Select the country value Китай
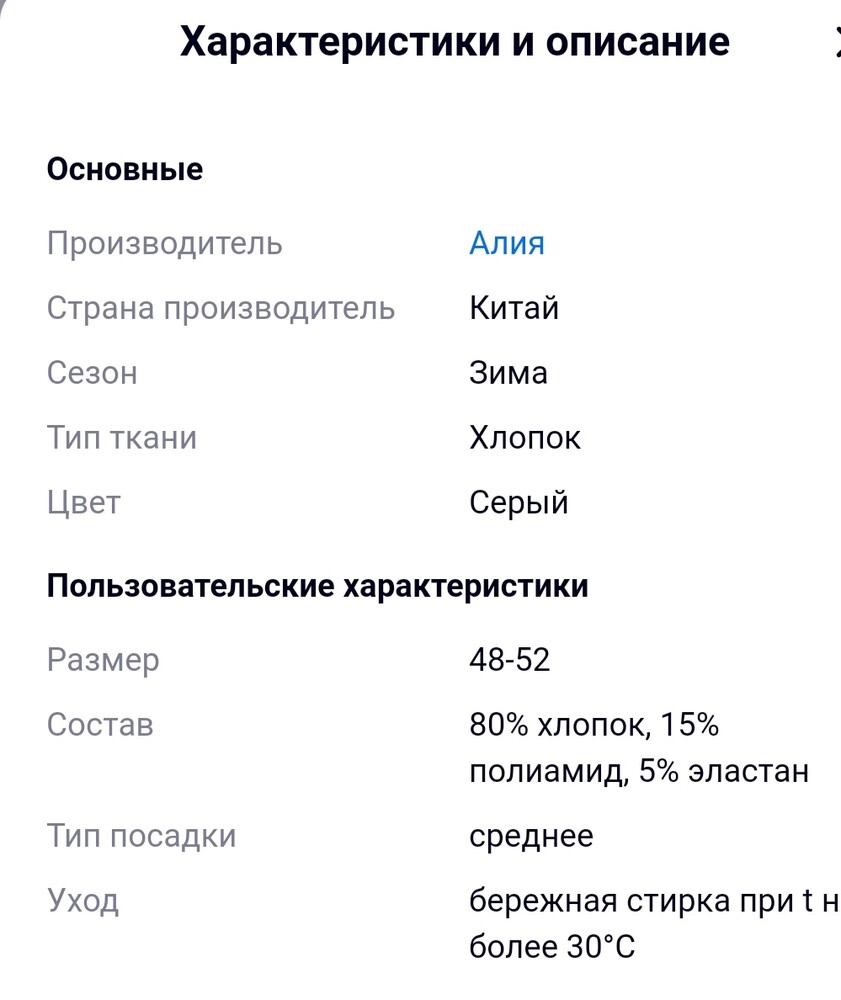 (513, 308)
